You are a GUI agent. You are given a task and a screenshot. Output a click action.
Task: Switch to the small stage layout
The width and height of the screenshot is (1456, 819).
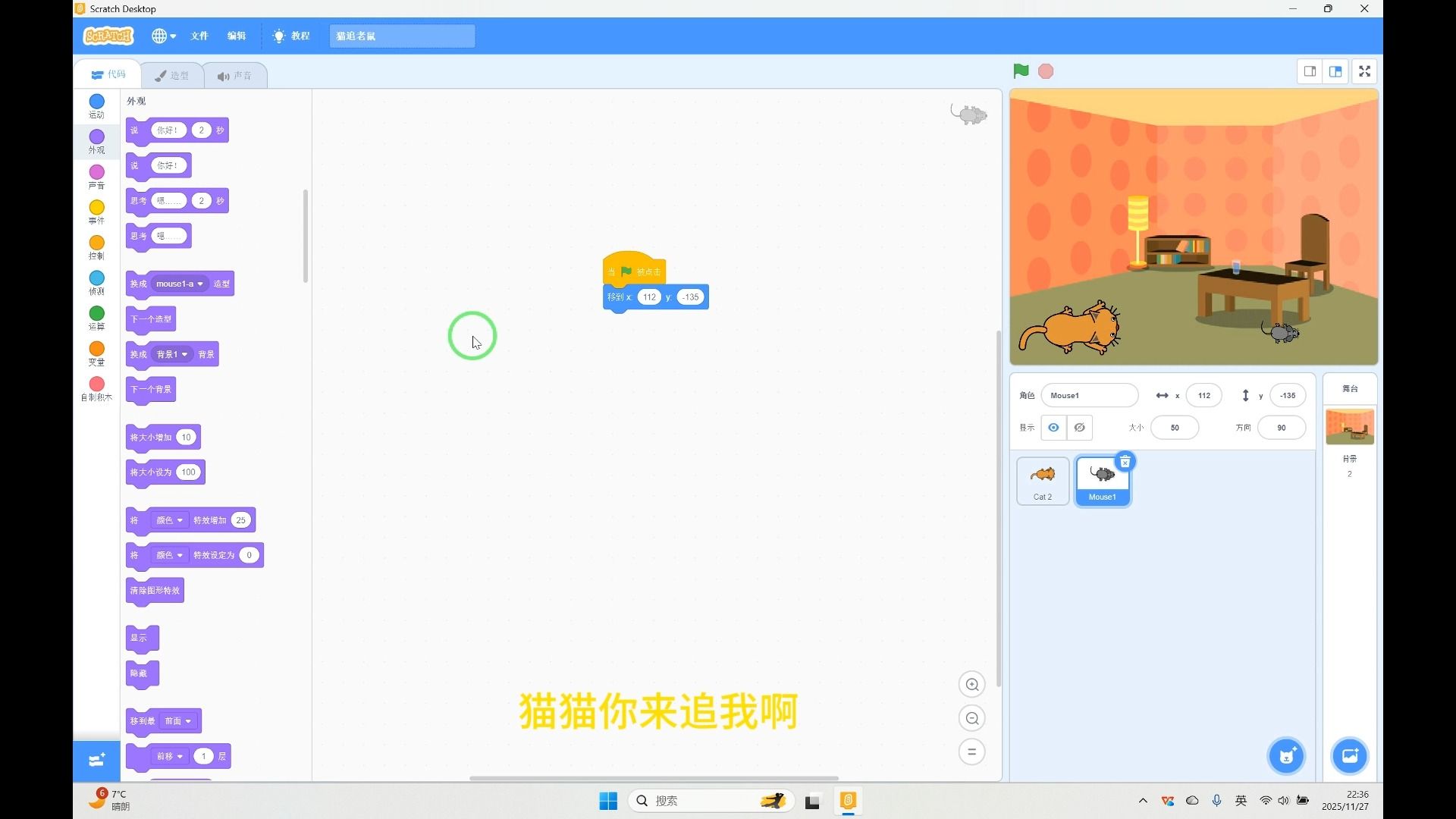point(1310,71)
